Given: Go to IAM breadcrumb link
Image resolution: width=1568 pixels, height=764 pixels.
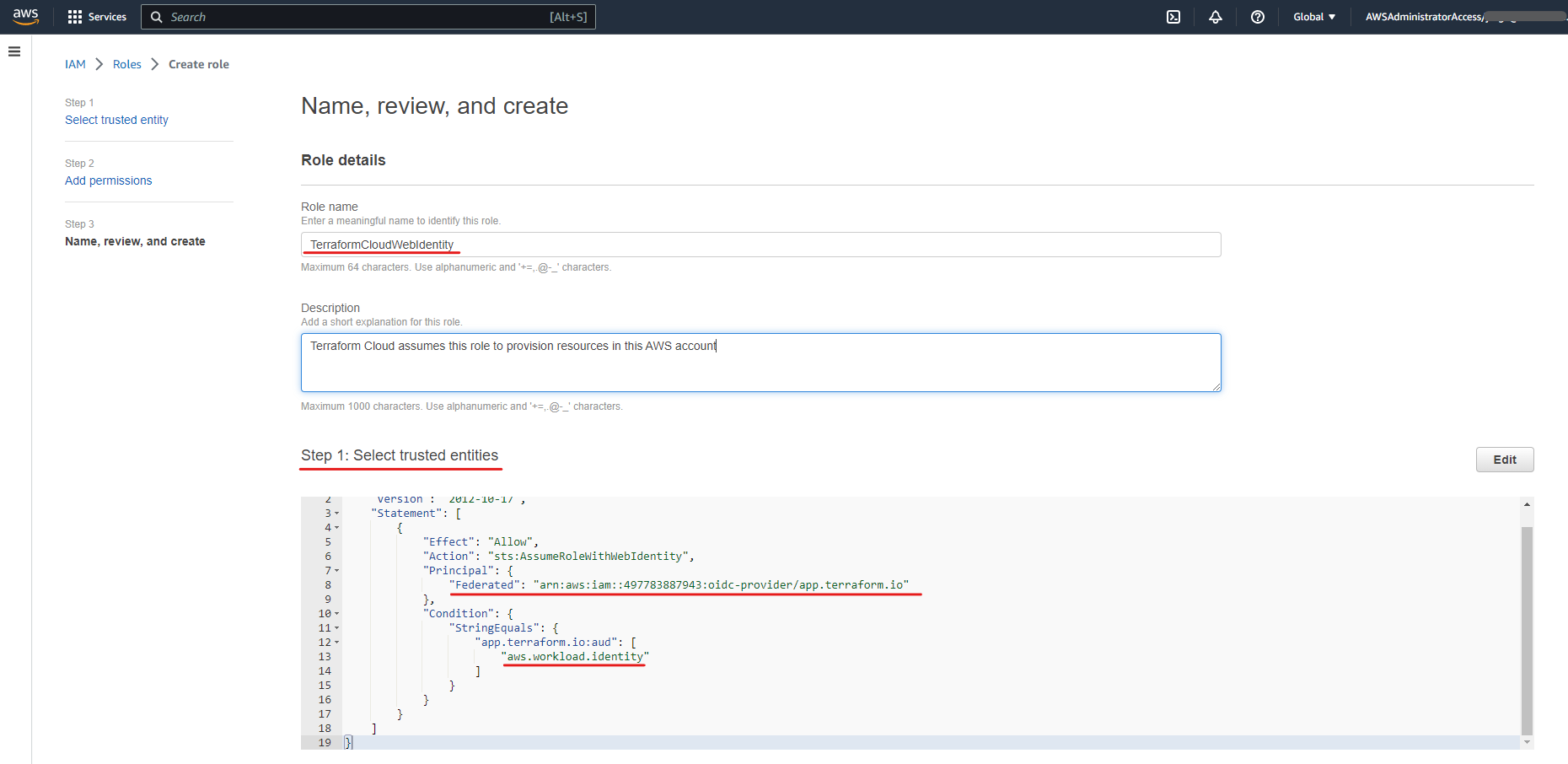Looking at the screenshot, I should [75, 64].
